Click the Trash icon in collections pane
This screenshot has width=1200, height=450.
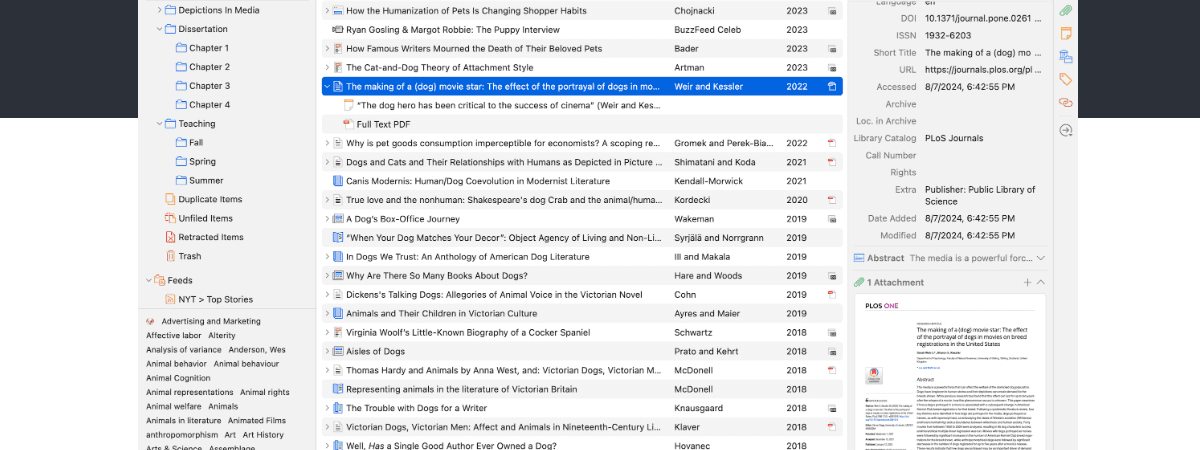[x=169, y=256]
